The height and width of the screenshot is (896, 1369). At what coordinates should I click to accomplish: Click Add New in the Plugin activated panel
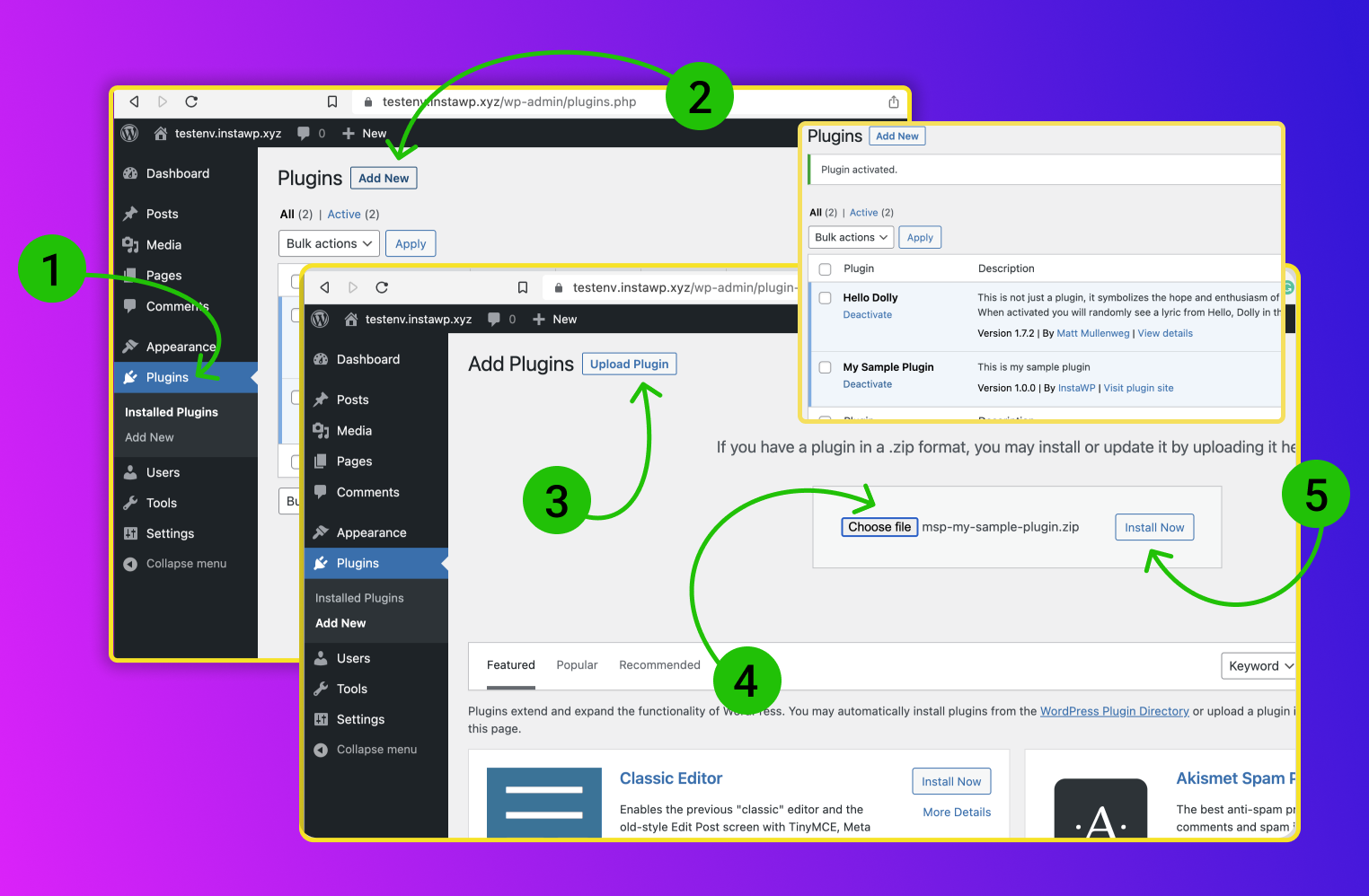(897, 136)
